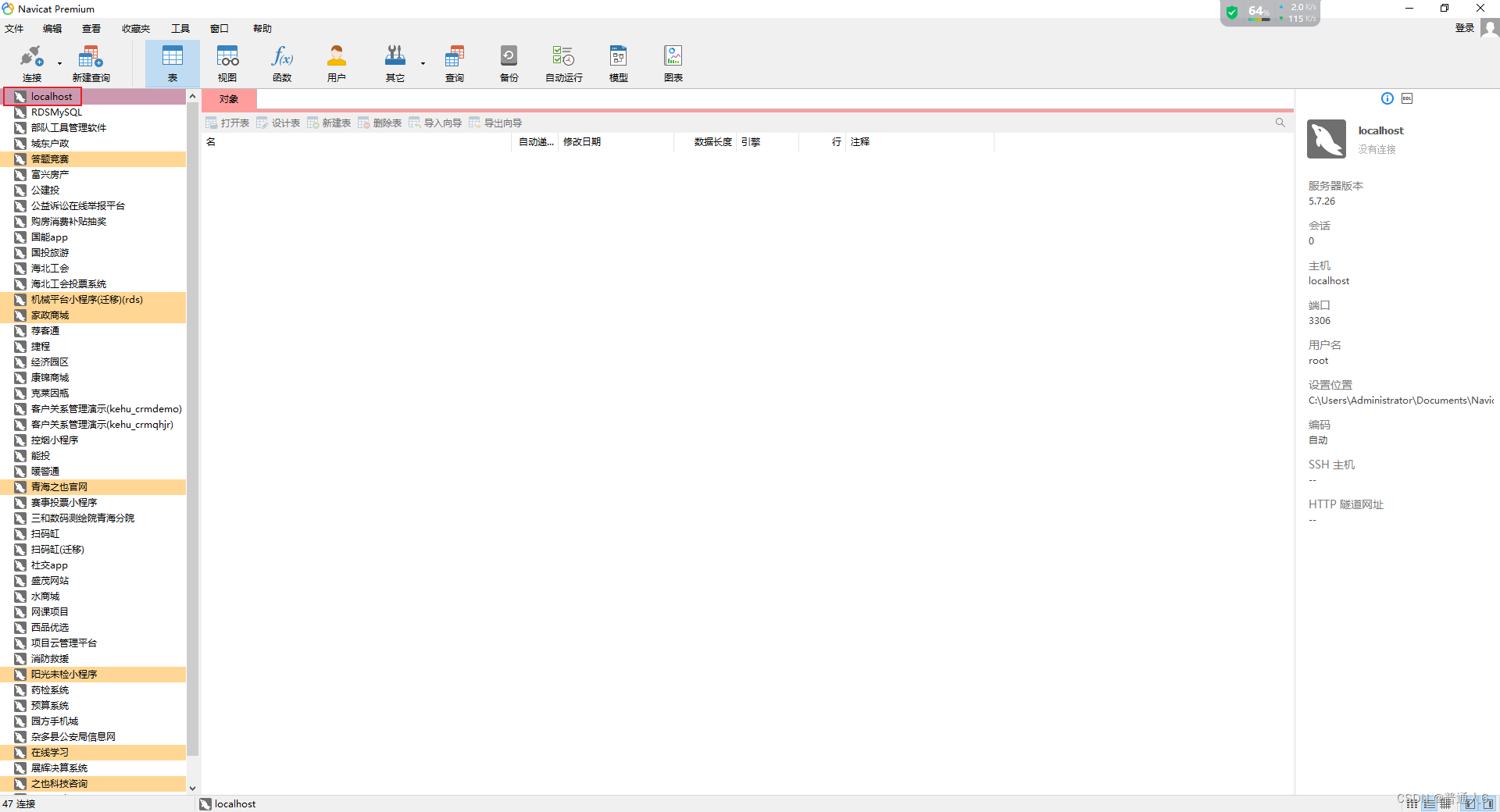Select the 公益诉讼在线举报平台 connection

pos(94,206)
